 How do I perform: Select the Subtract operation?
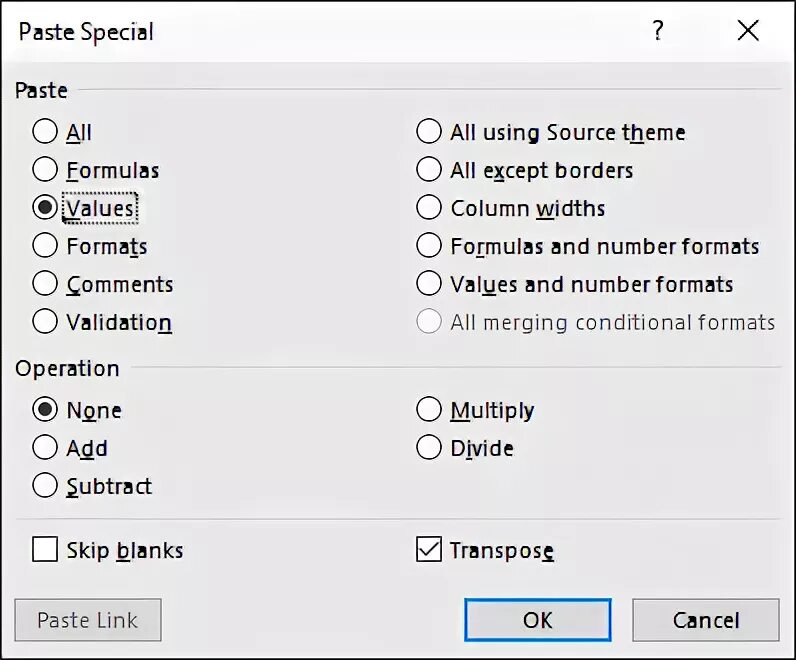coord(45,486)
